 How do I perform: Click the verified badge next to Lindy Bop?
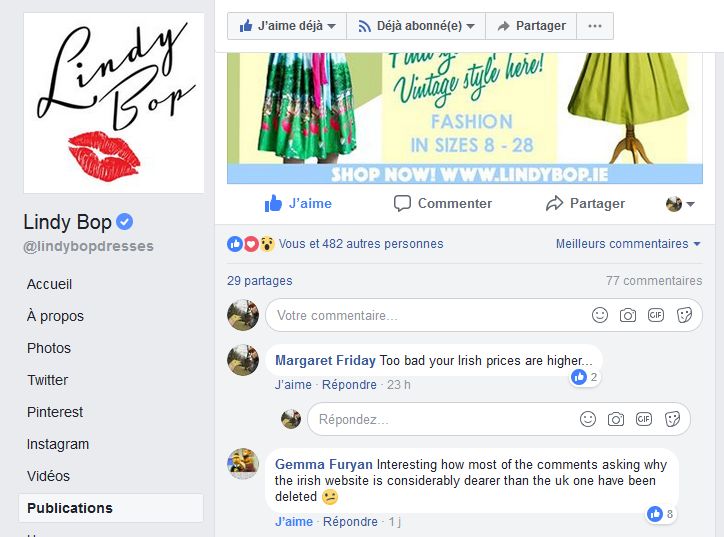pos(124,222)
